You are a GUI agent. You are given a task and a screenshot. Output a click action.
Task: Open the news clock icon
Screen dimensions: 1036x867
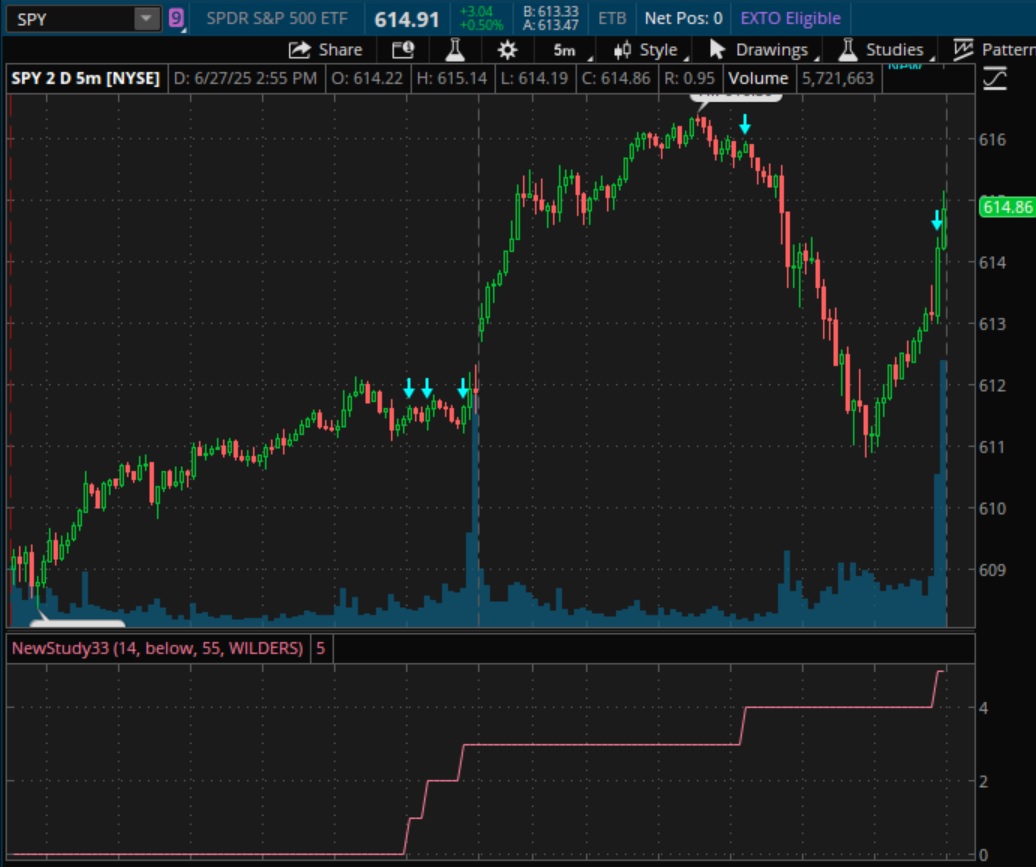[402, 50]
